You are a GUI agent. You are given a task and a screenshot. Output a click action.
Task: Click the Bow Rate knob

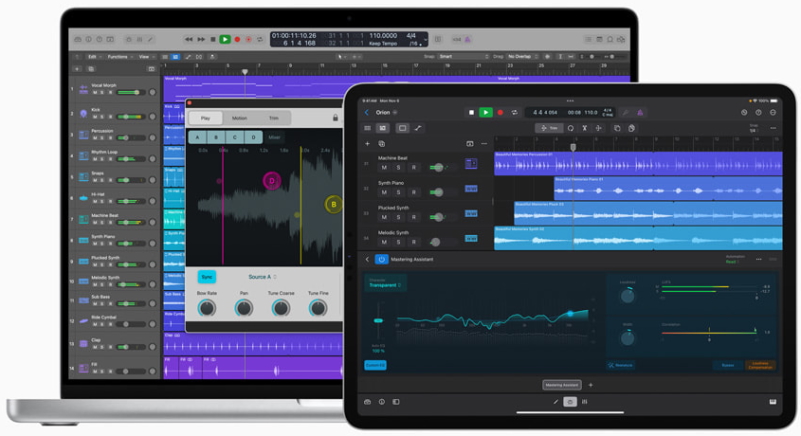coord(206,308)
